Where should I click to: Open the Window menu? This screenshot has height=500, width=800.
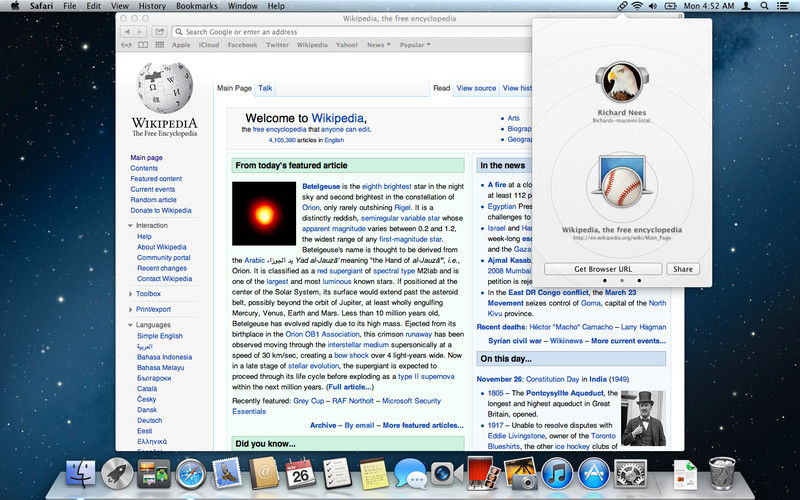click(x=242, y=6)
